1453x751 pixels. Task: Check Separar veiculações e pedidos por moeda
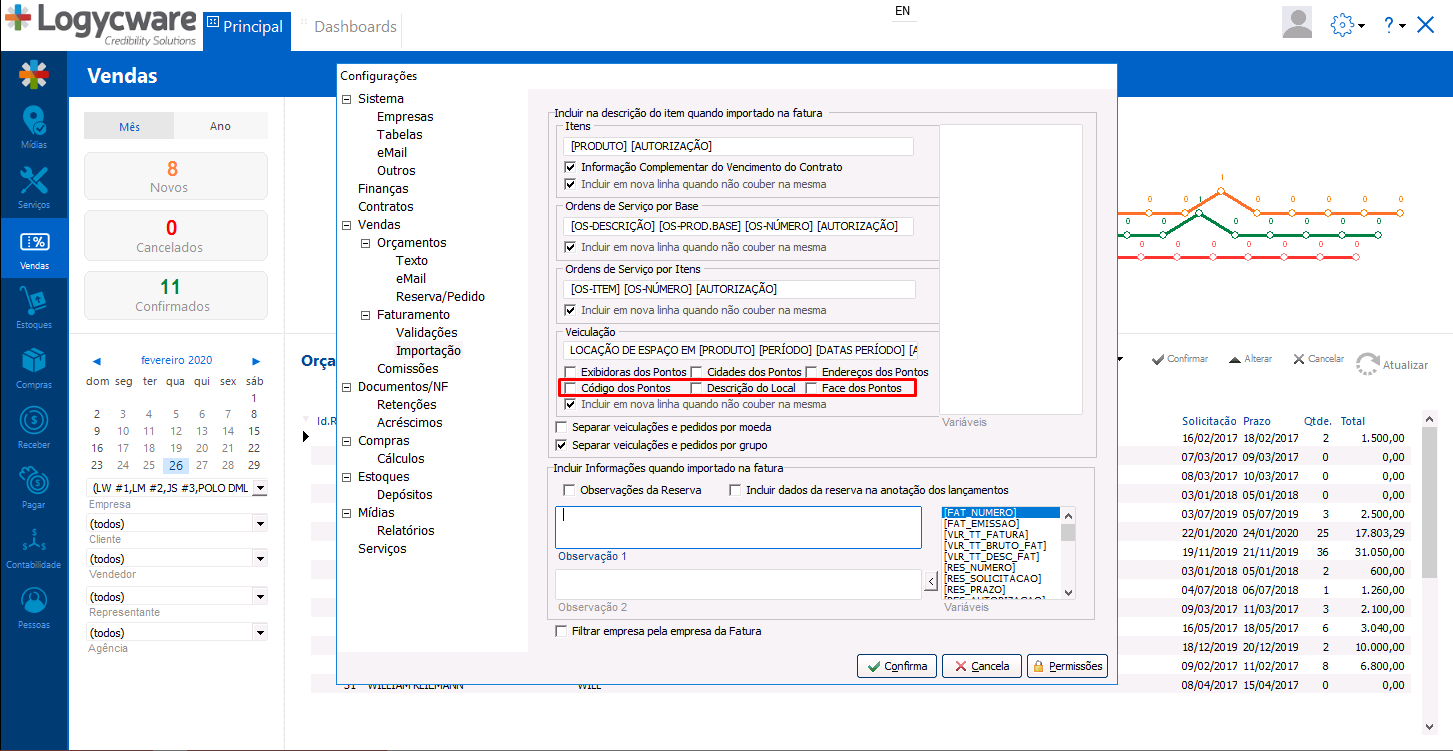coord(560,427)
